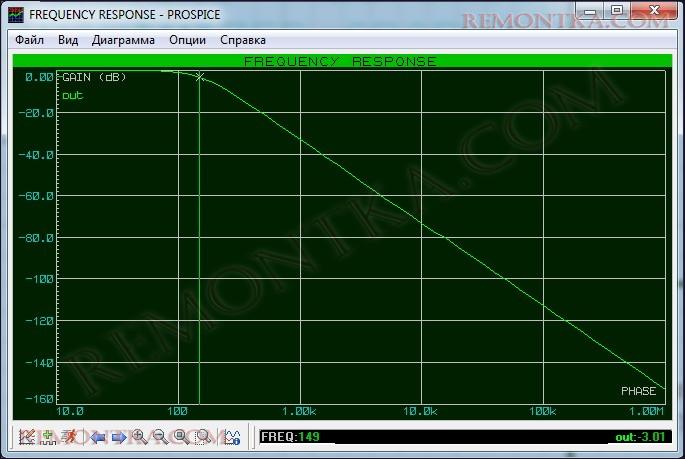
Task: Pan graph left with blue left arrow
Action: click(98, 437)
